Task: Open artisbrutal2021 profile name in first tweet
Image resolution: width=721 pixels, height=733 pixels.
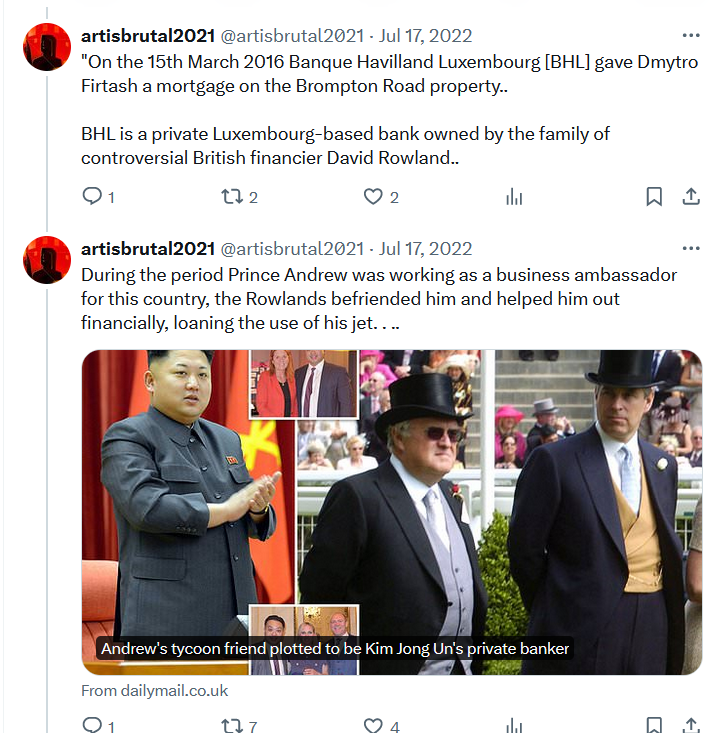Action: click(x=148, y=36)
